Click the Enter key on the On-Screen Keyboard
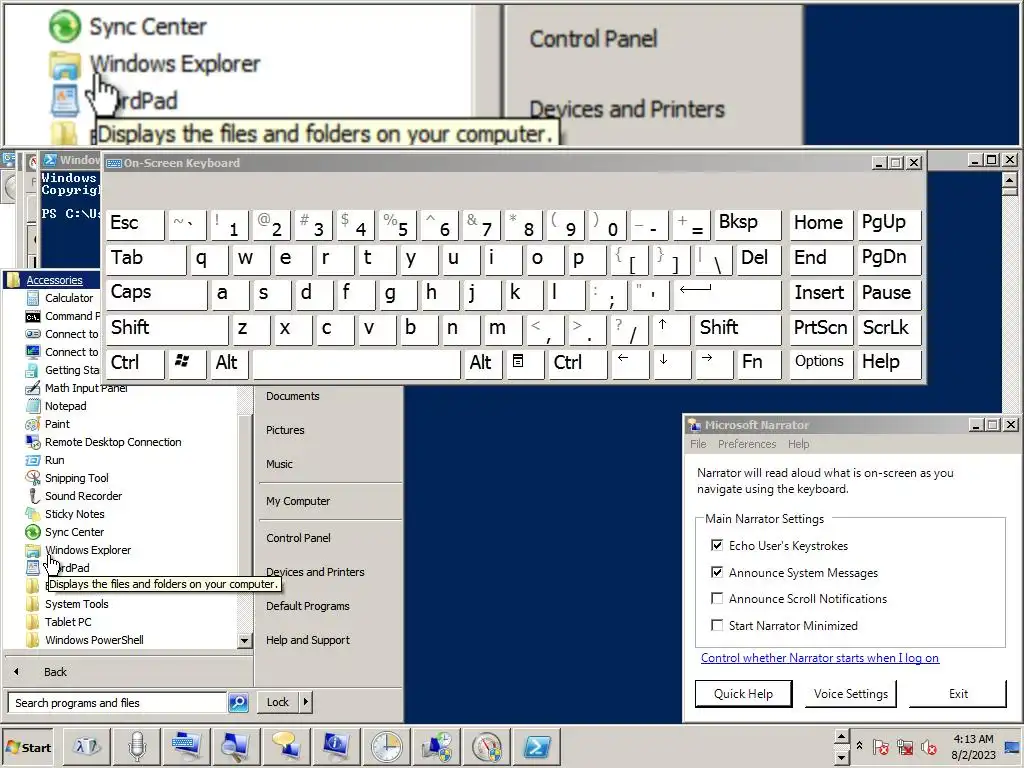 (x=727, y=293)
